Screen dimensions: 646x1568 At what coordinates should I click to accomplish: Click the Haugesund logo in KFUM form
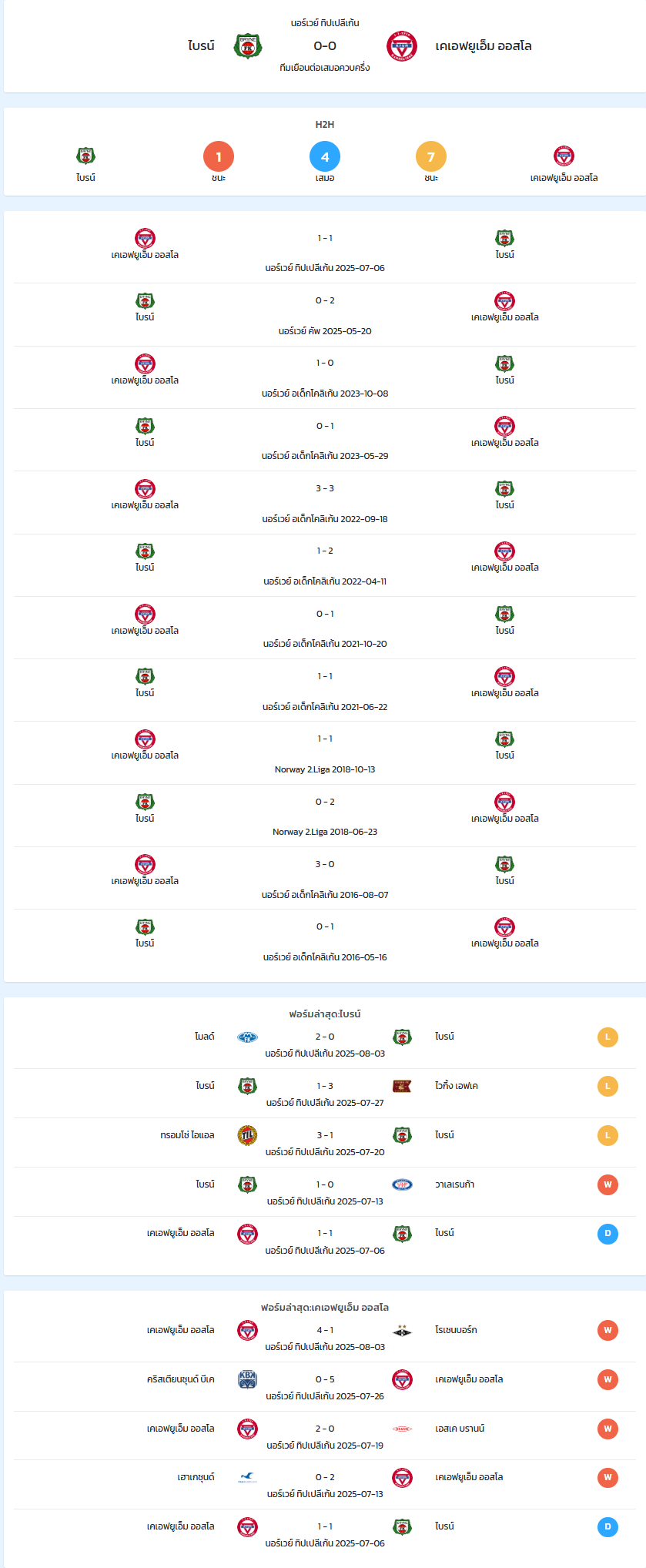[x=248, y=1478]
